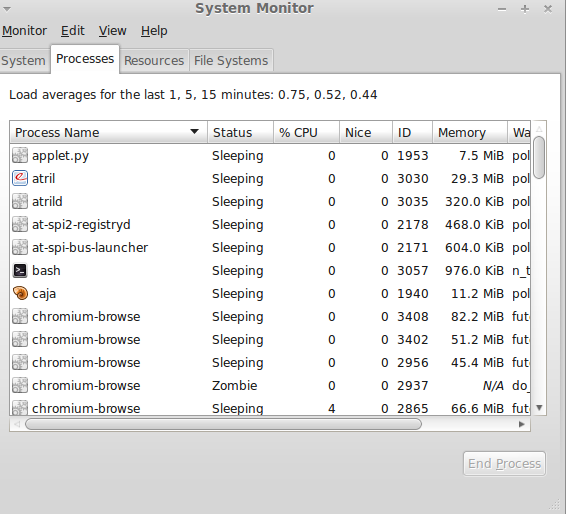Open the Monitor menu

pos(24,31)
